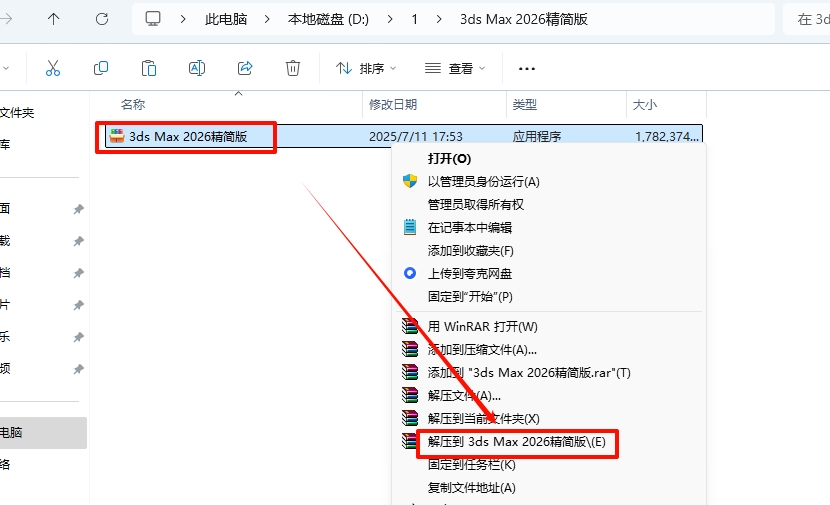Sort by 名称 column header

coord(133,105)
